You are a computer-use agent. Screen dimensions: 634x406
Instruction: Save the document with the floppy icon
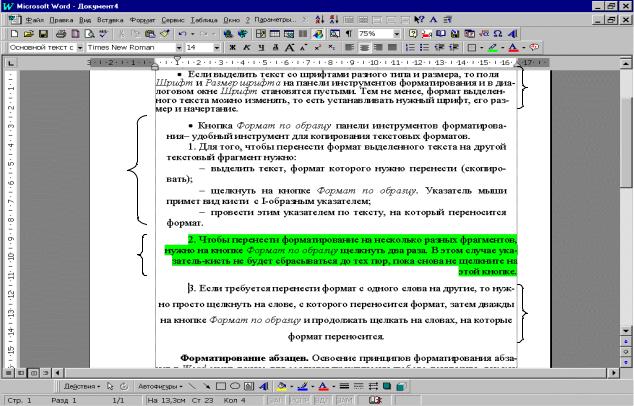point(43,34)
